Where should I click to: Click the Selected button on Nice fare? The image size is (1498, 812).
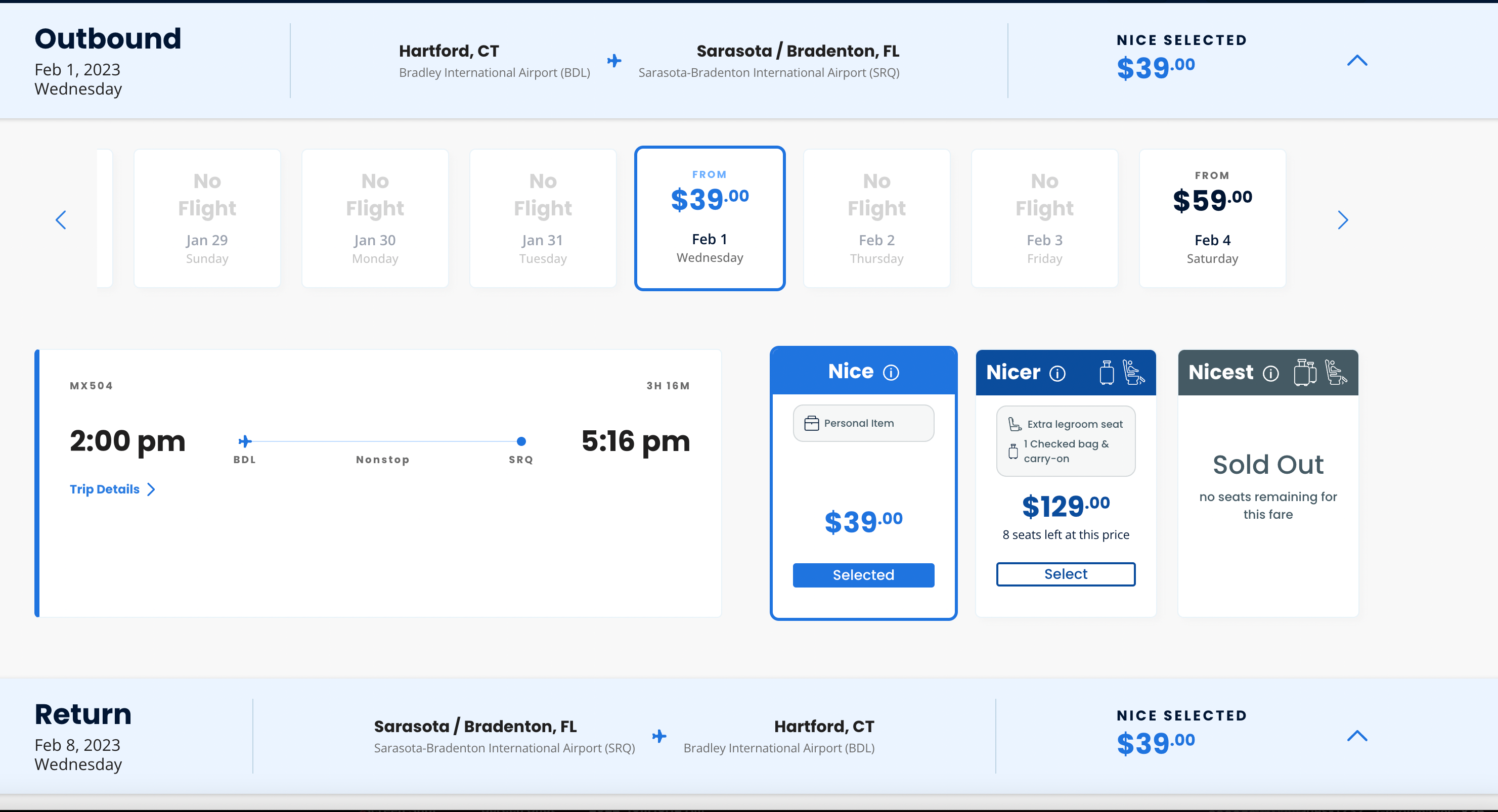[863, 575]
